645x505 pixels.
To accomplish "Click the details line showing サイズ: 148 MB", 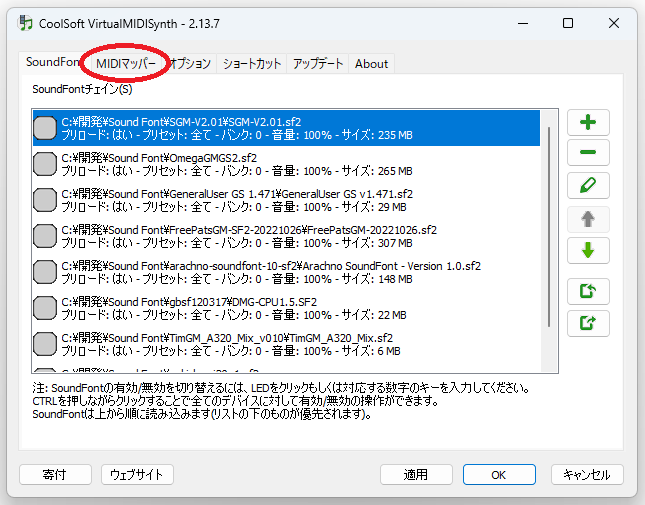I will 237,279.
